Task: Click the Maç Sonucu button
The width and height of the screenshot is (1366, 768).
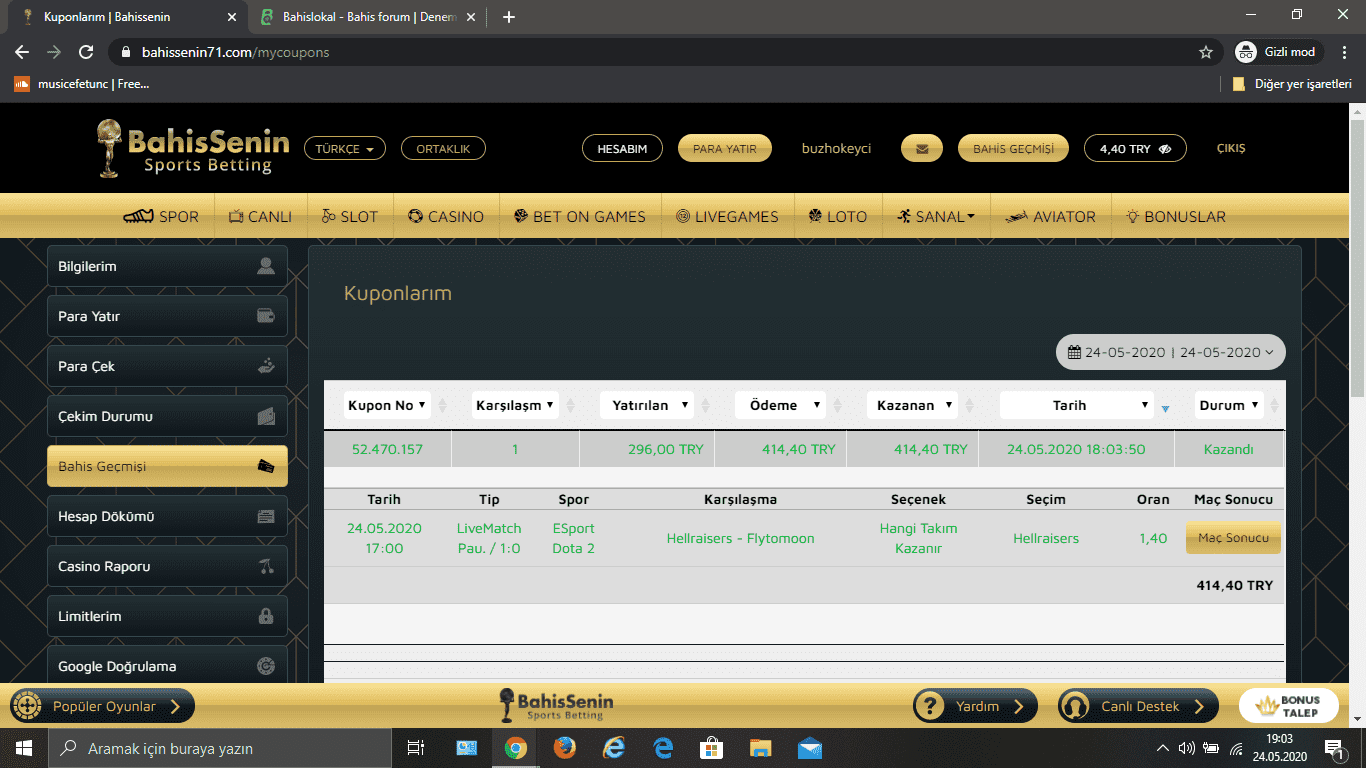Action: pyautogui.click(x=1233, y=538)
